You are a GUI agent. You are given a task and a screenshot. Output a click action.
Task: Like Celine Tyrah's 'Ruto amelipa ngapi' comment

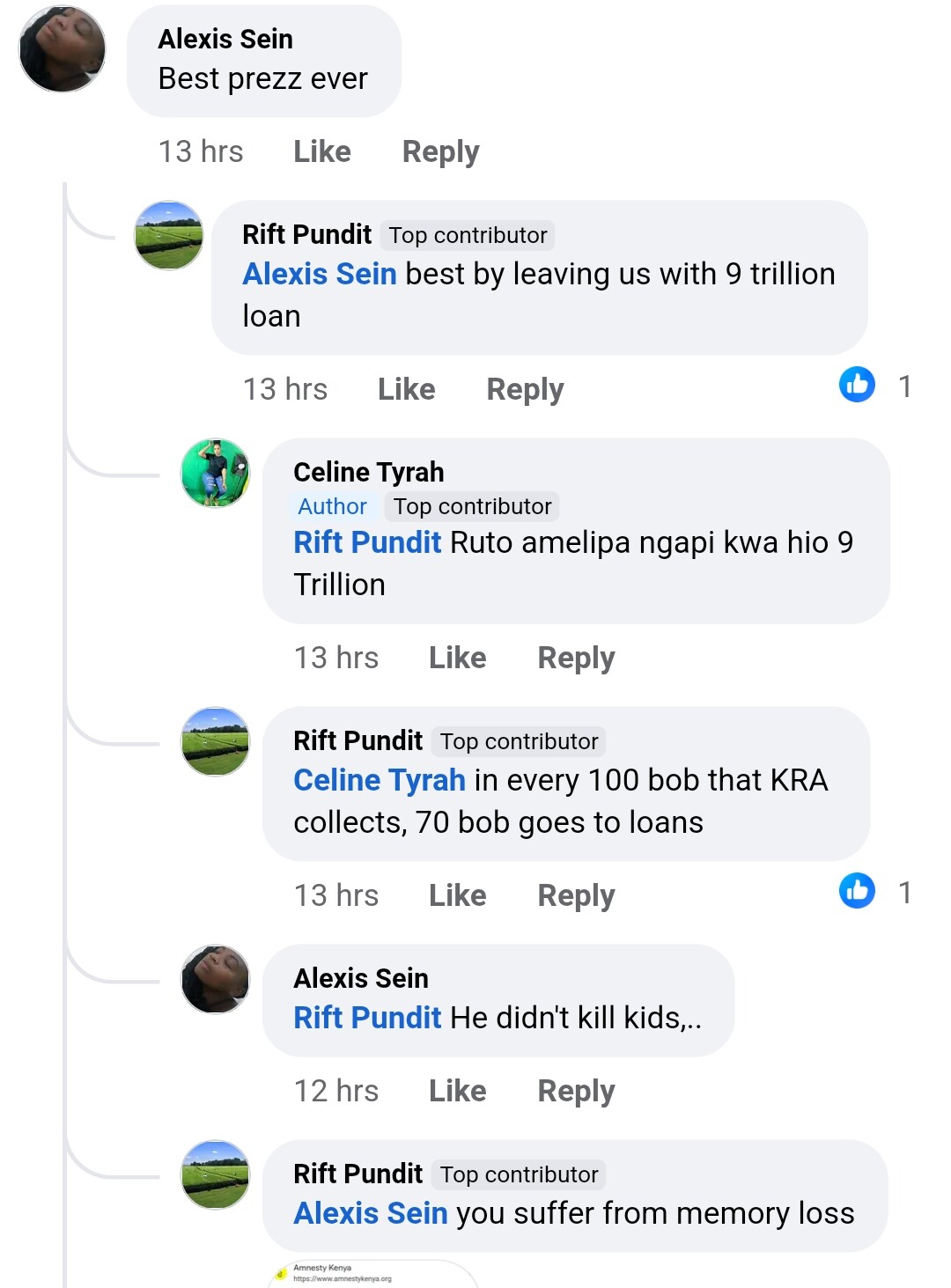pyautogui.click(x=457, y=658)
